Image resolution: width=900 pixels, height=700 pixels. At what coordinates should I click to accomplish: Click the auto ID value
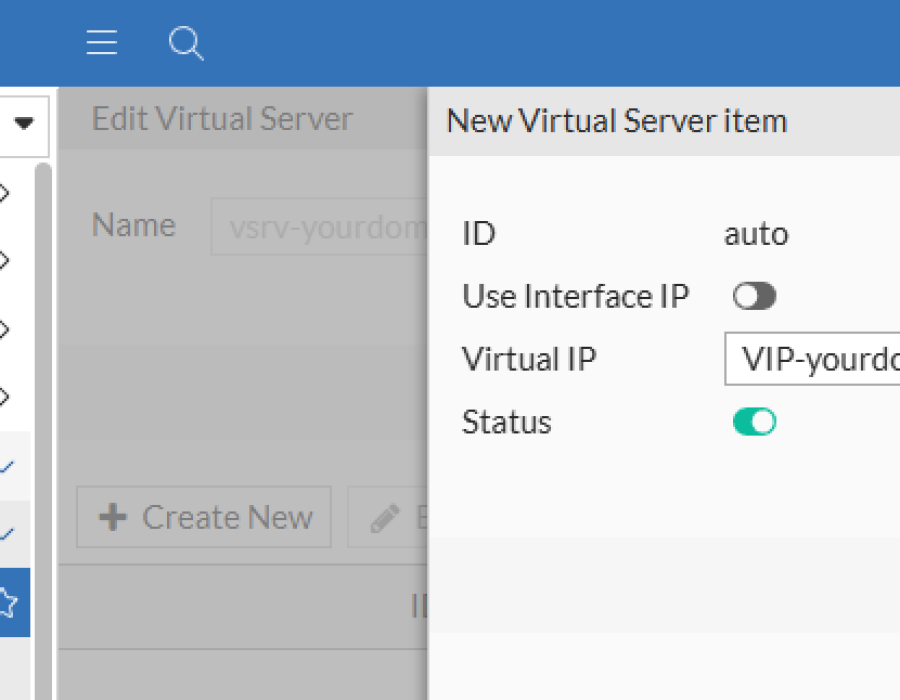pos(757,234)
